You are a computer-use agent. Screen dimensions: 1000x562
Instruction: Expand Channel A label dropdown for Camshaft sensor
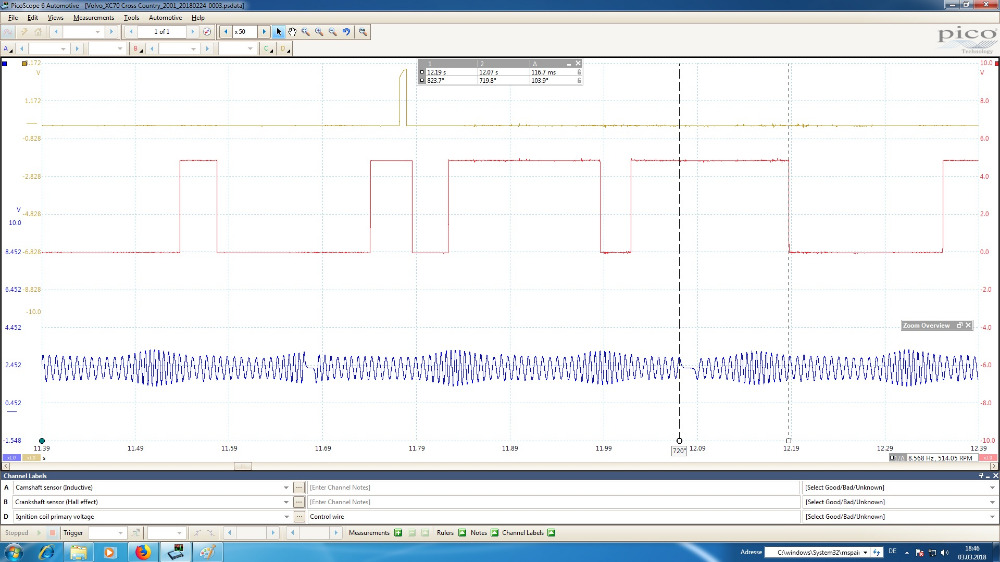(286, 487)
